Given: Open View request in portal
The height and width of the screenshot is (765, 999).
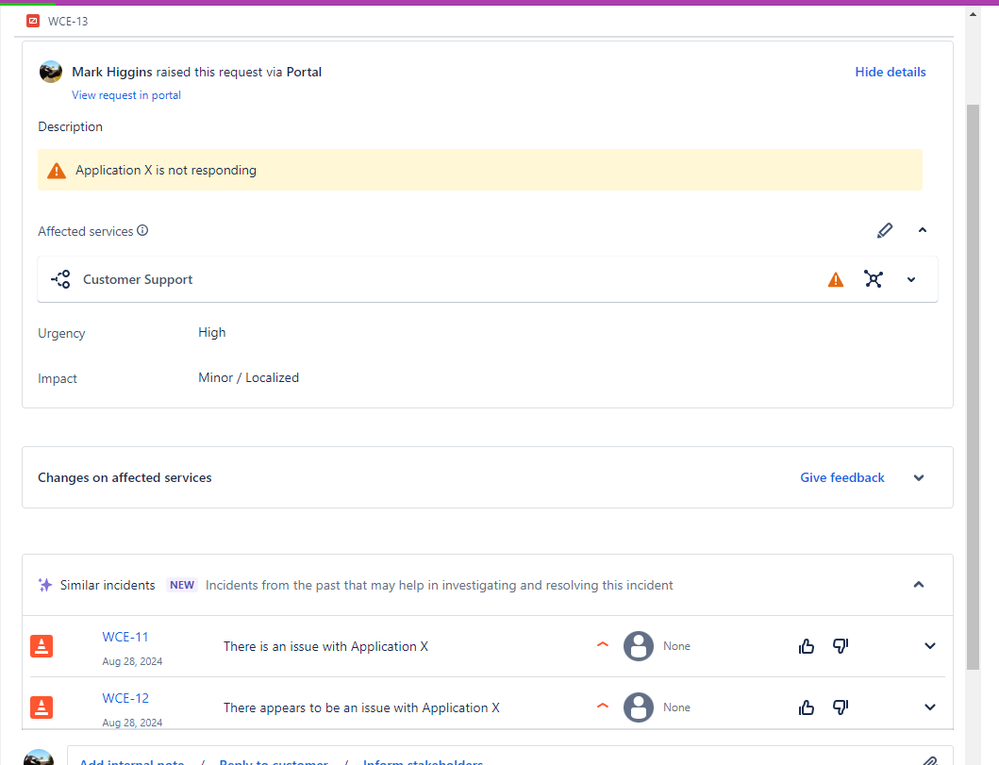Looking at the screenshot, I should click(x=126, y=94).
